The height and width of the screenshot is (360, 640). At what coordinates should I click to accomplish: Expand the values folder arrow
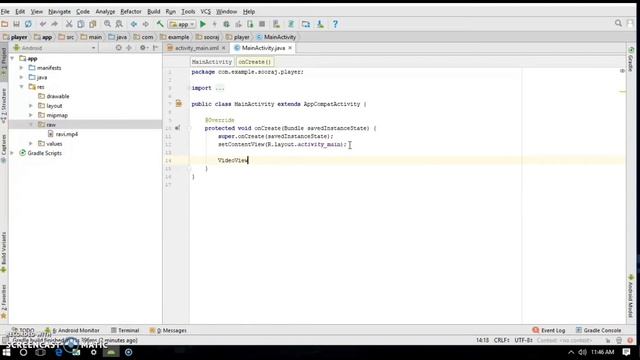31,144
